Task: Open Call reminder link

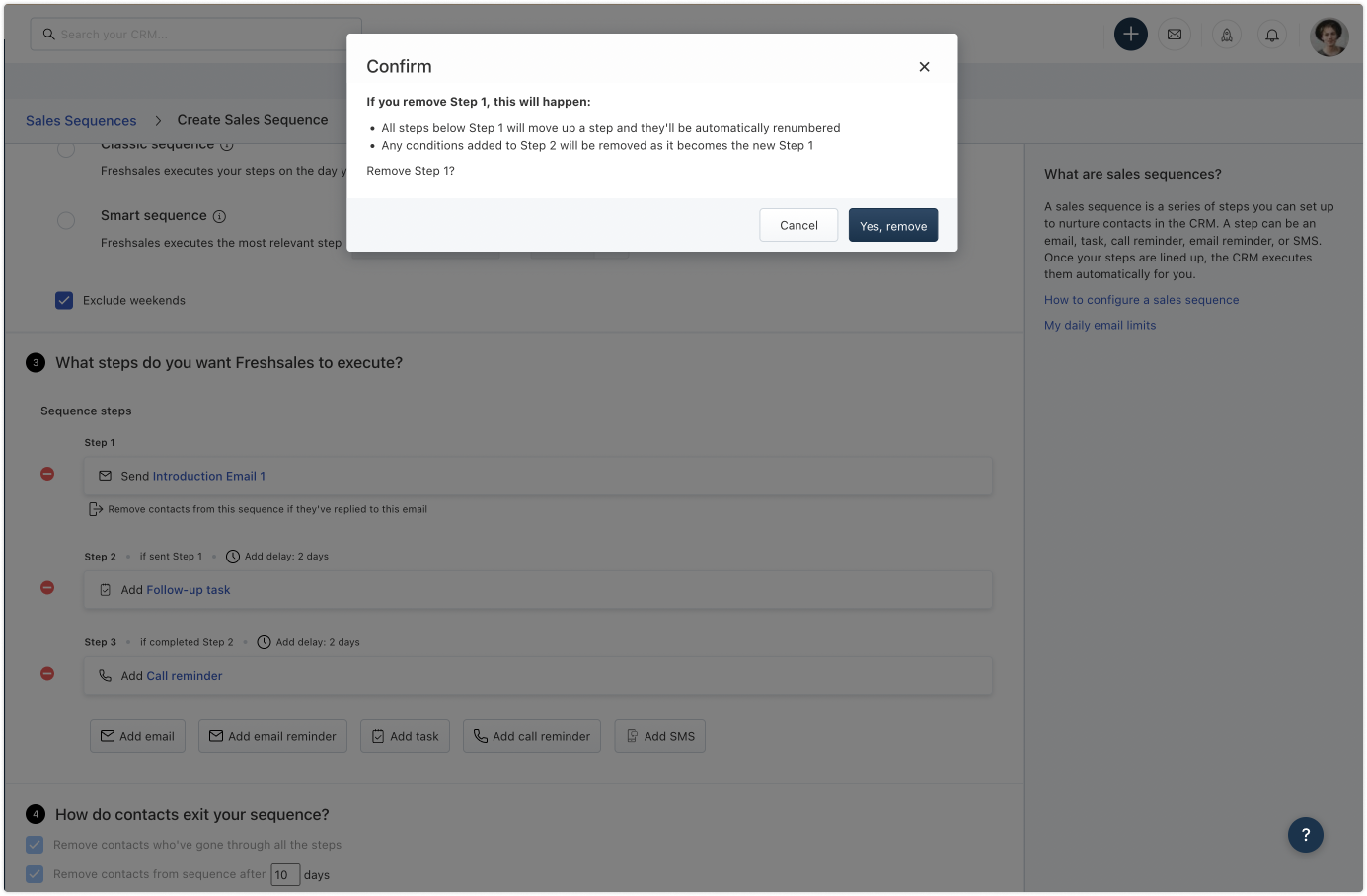Action: [x=185, y=676]
